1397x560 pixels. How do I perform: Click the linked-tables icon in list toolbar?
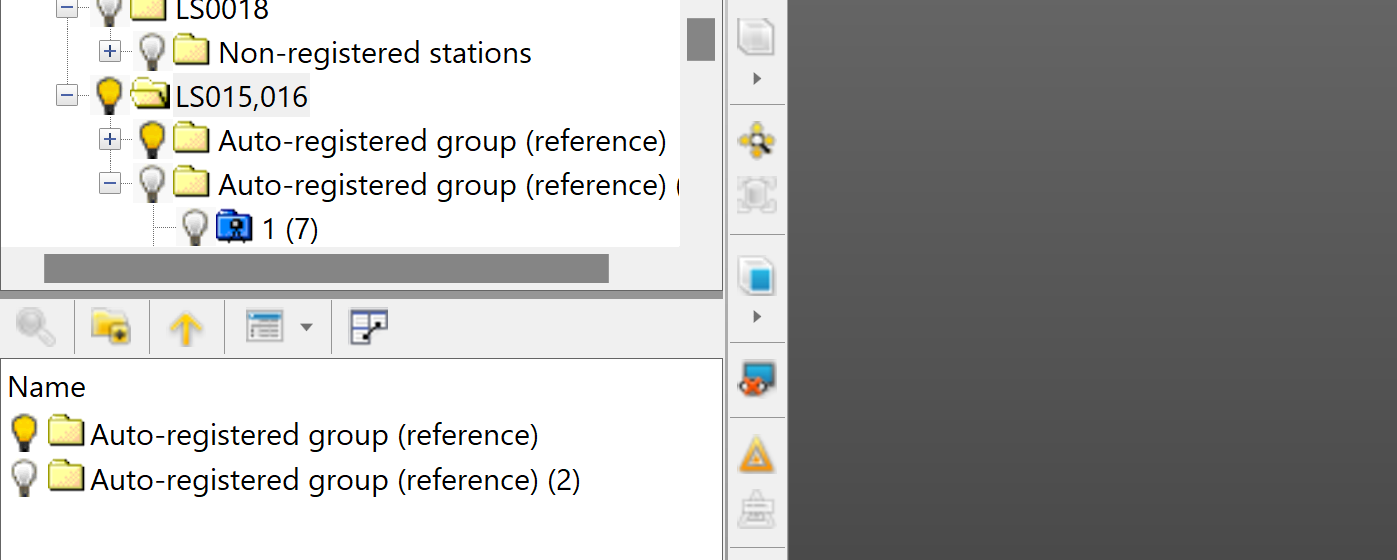(x=368, y=327)
